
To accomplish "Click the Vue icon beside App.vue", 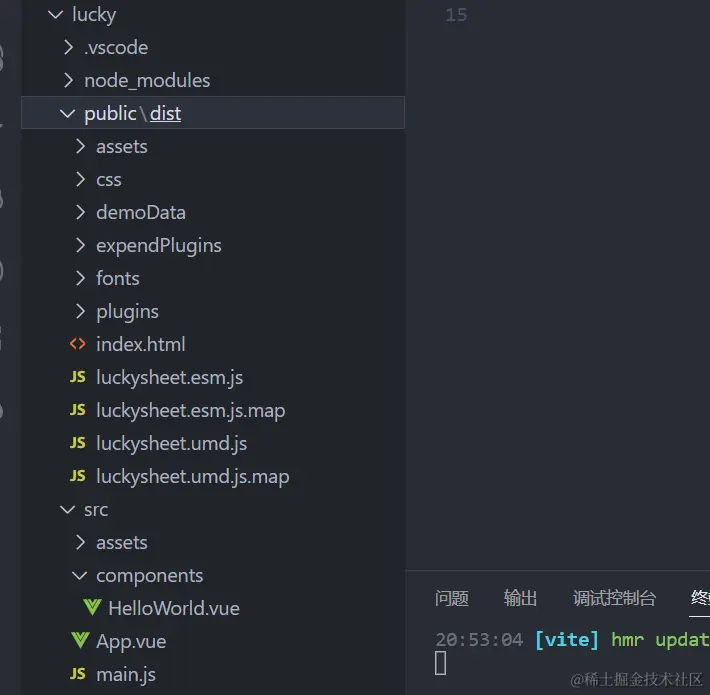I will click(x=80, y=641).
